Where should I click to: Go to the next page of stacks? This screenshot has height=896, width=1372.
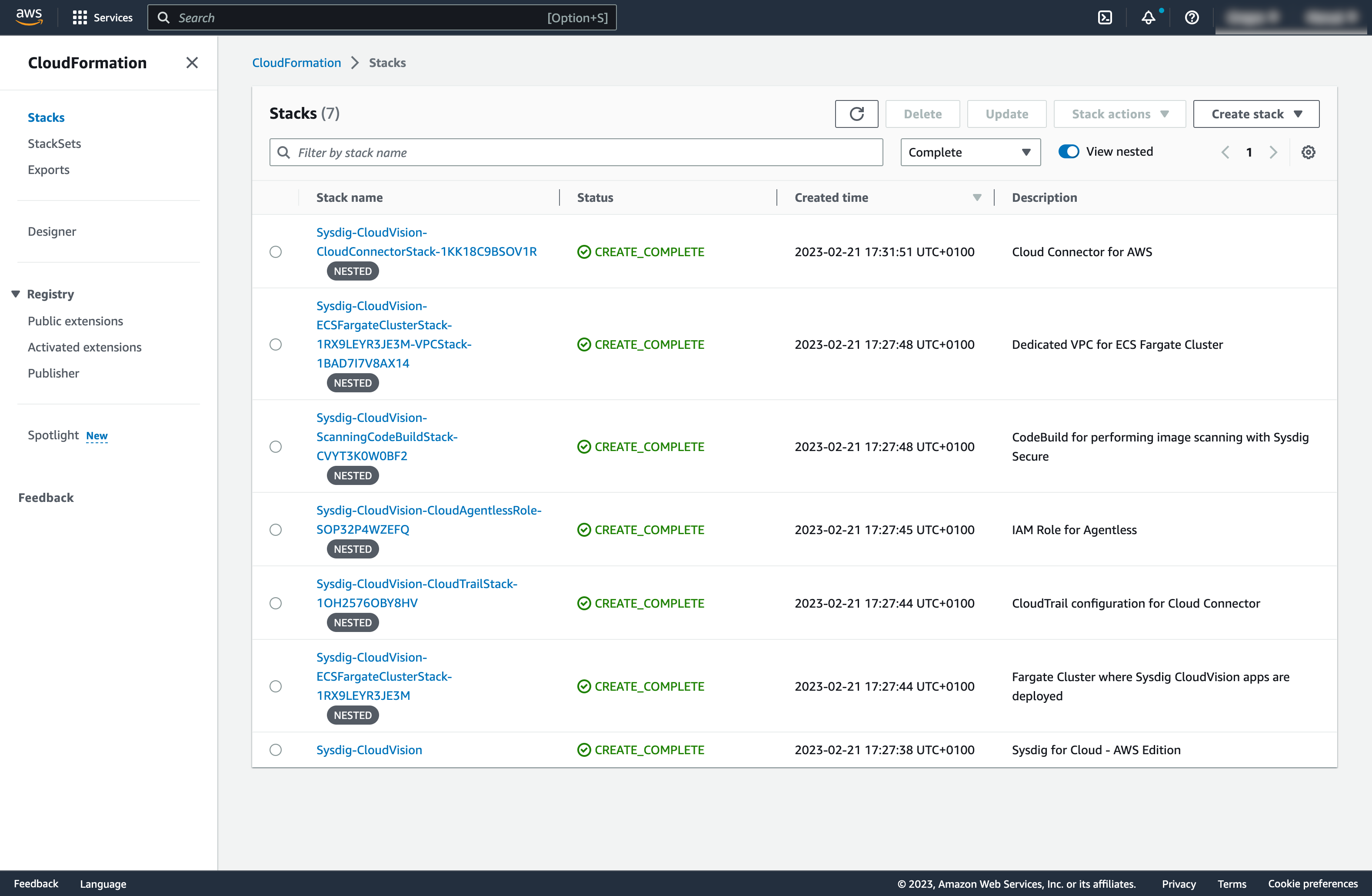click(x=1273, y=152)
